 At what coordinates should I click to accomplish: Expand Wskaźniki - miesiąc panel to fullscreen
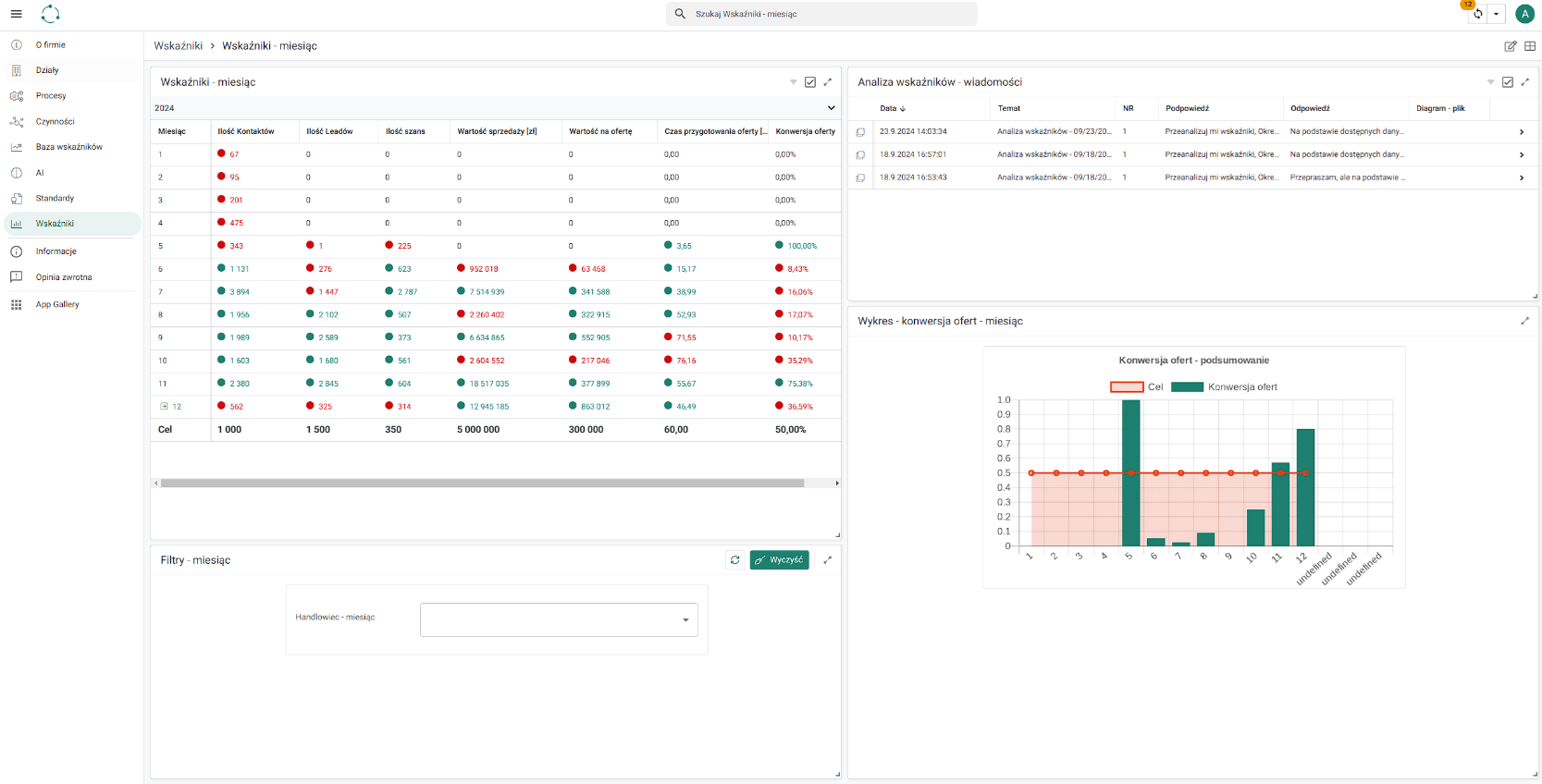click(828, 82)
